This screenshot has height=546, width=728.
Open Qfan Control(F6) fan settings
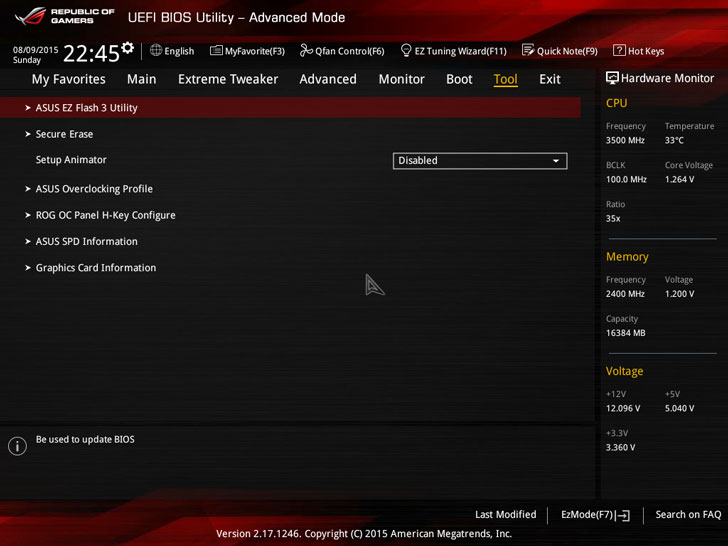342,51
